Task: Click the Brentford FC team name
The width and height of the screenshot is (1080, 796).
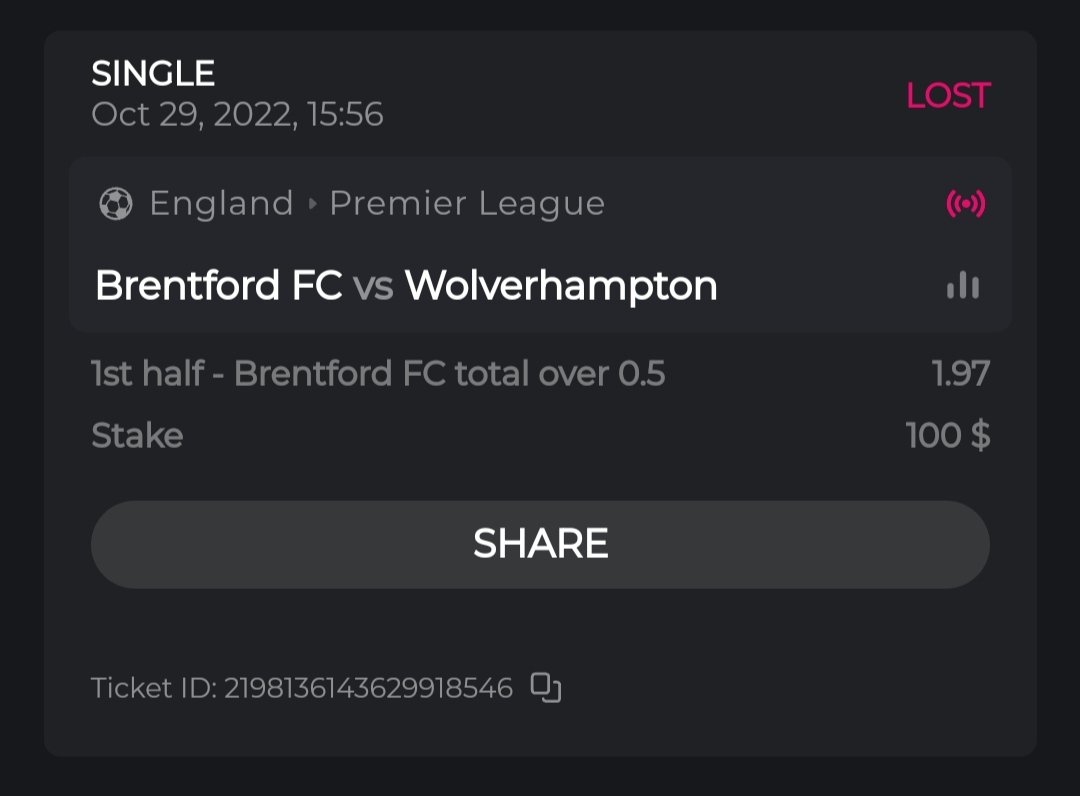Action: (x=218, y=286)
